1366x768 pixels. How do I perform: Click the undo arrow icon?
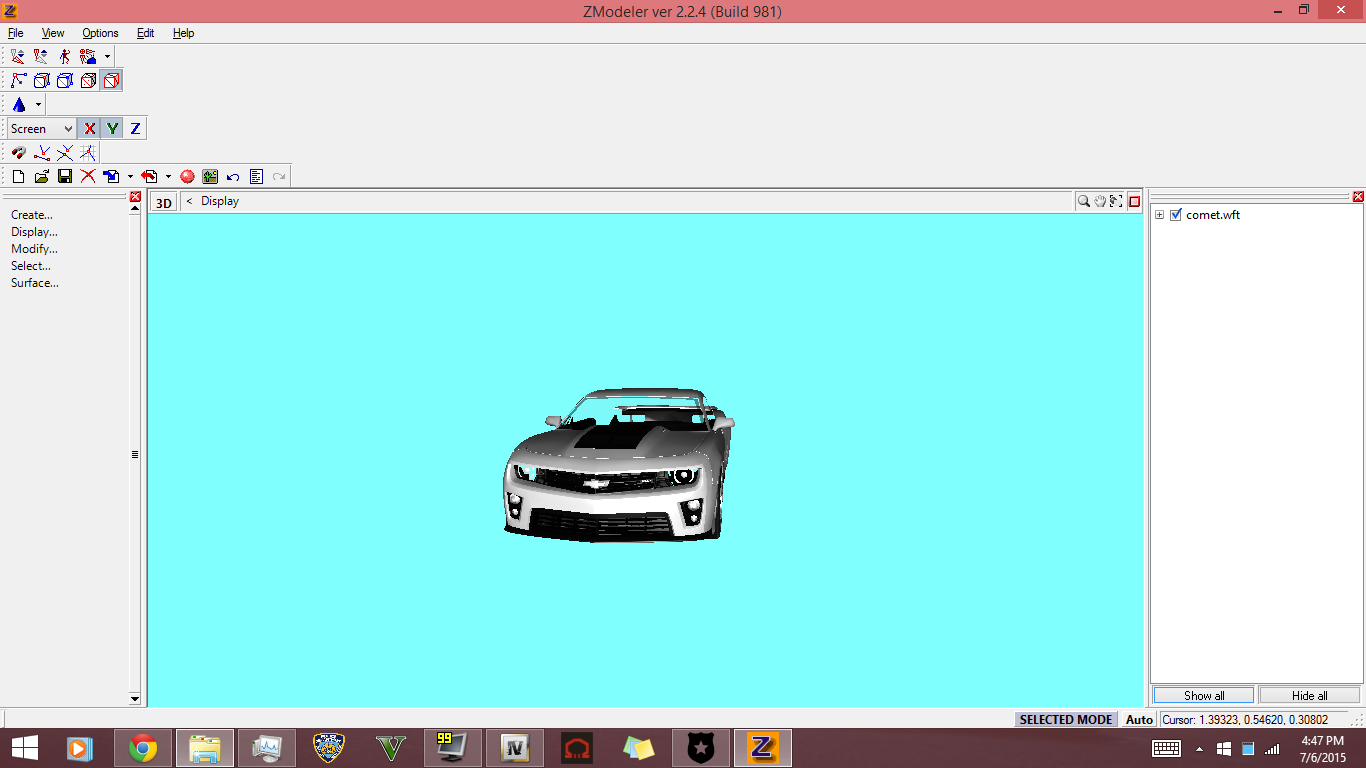233,177
